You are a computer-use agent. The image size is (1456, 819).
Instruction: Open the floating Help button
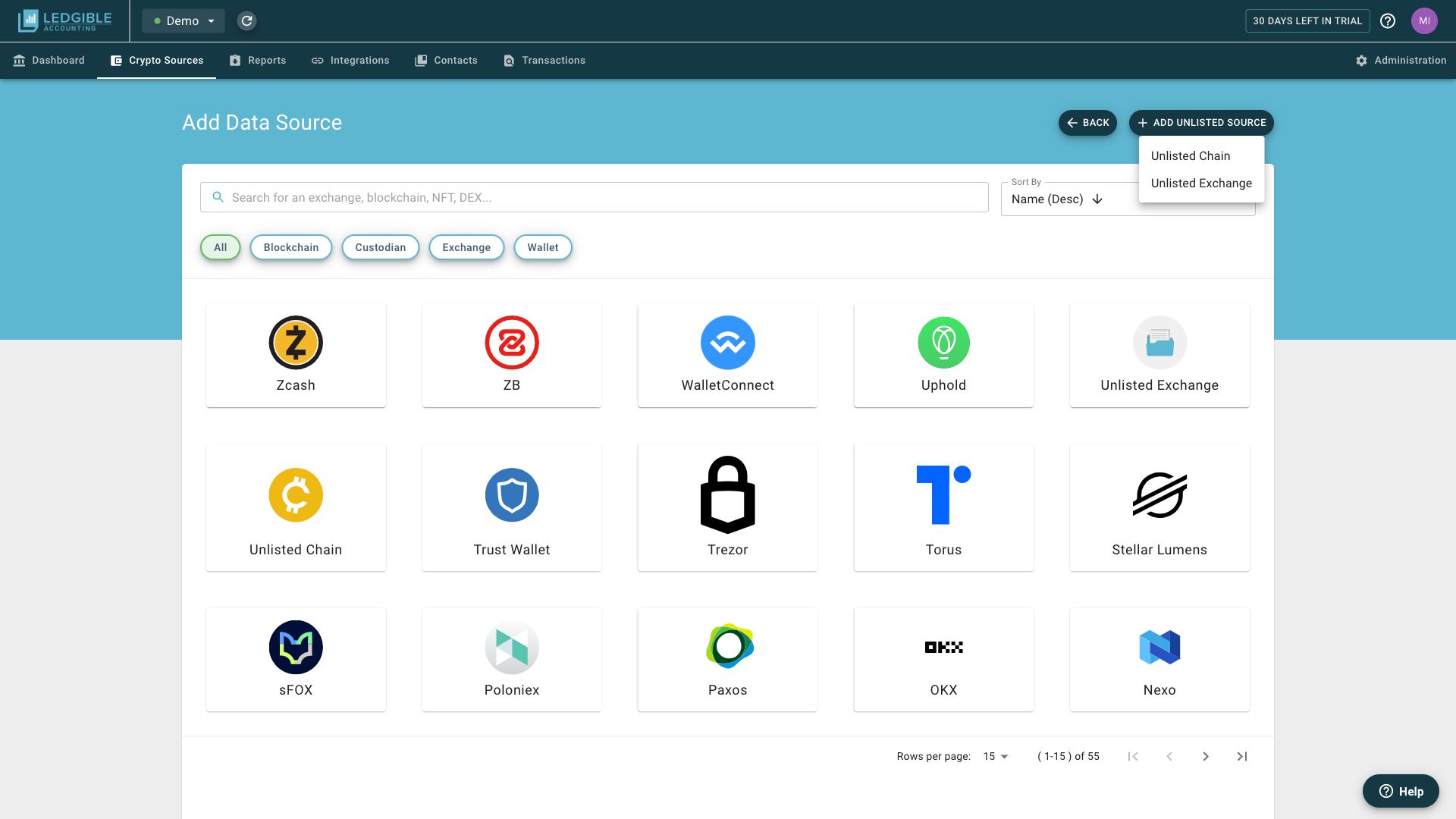coord(1401,791)
